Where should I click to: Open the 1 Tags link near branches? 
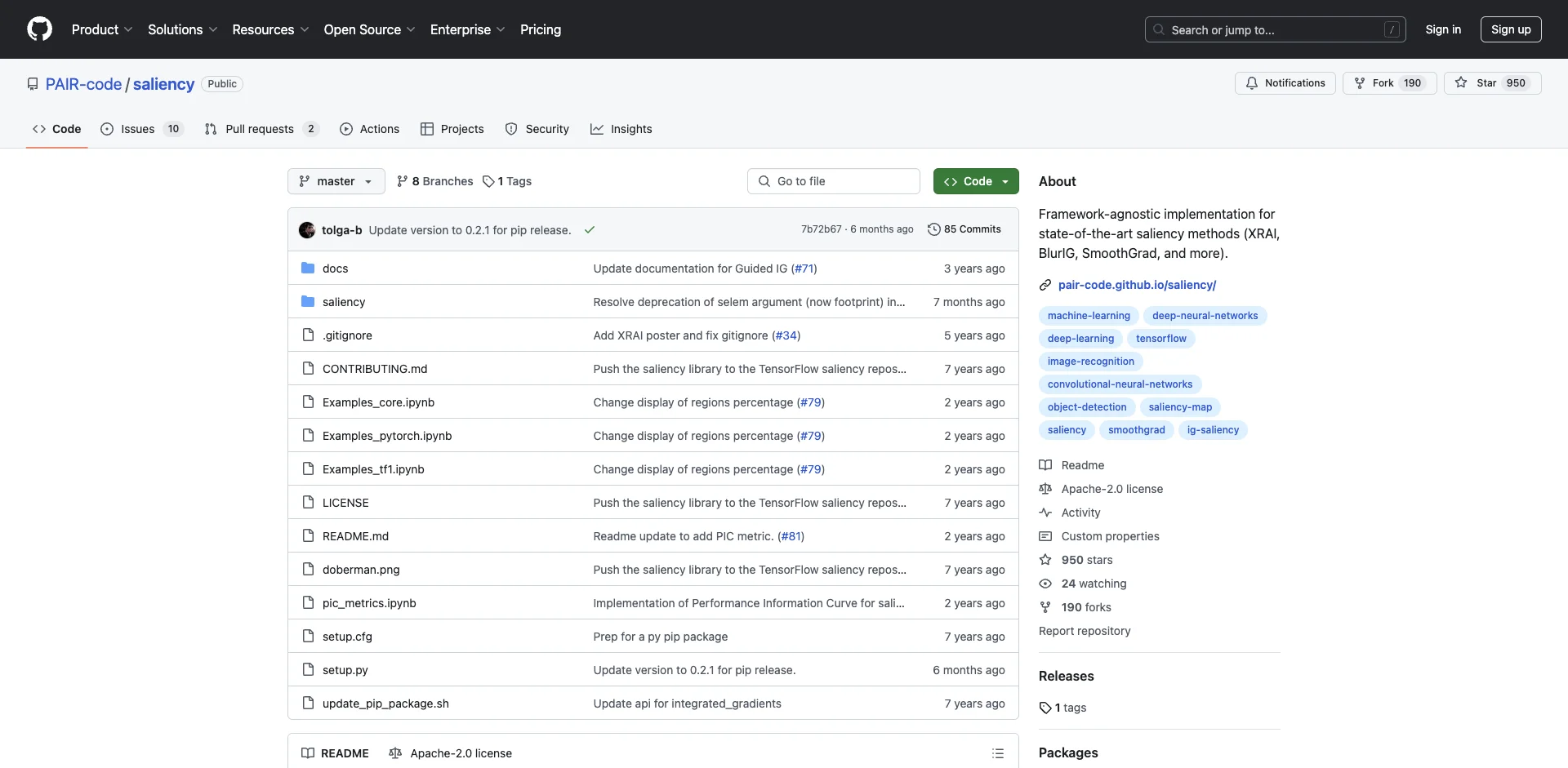click(507, 181)
